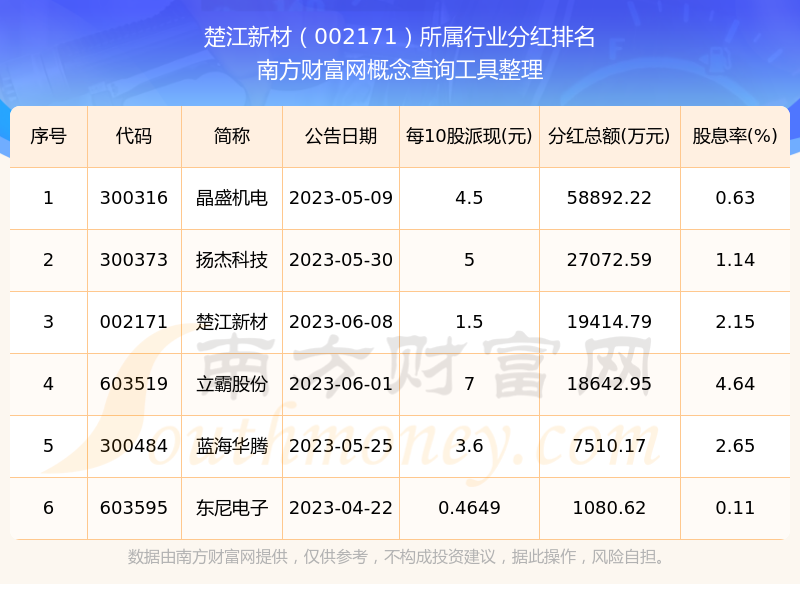Select stock code 300484
800x606 pixels.
(x=134, y=446)
